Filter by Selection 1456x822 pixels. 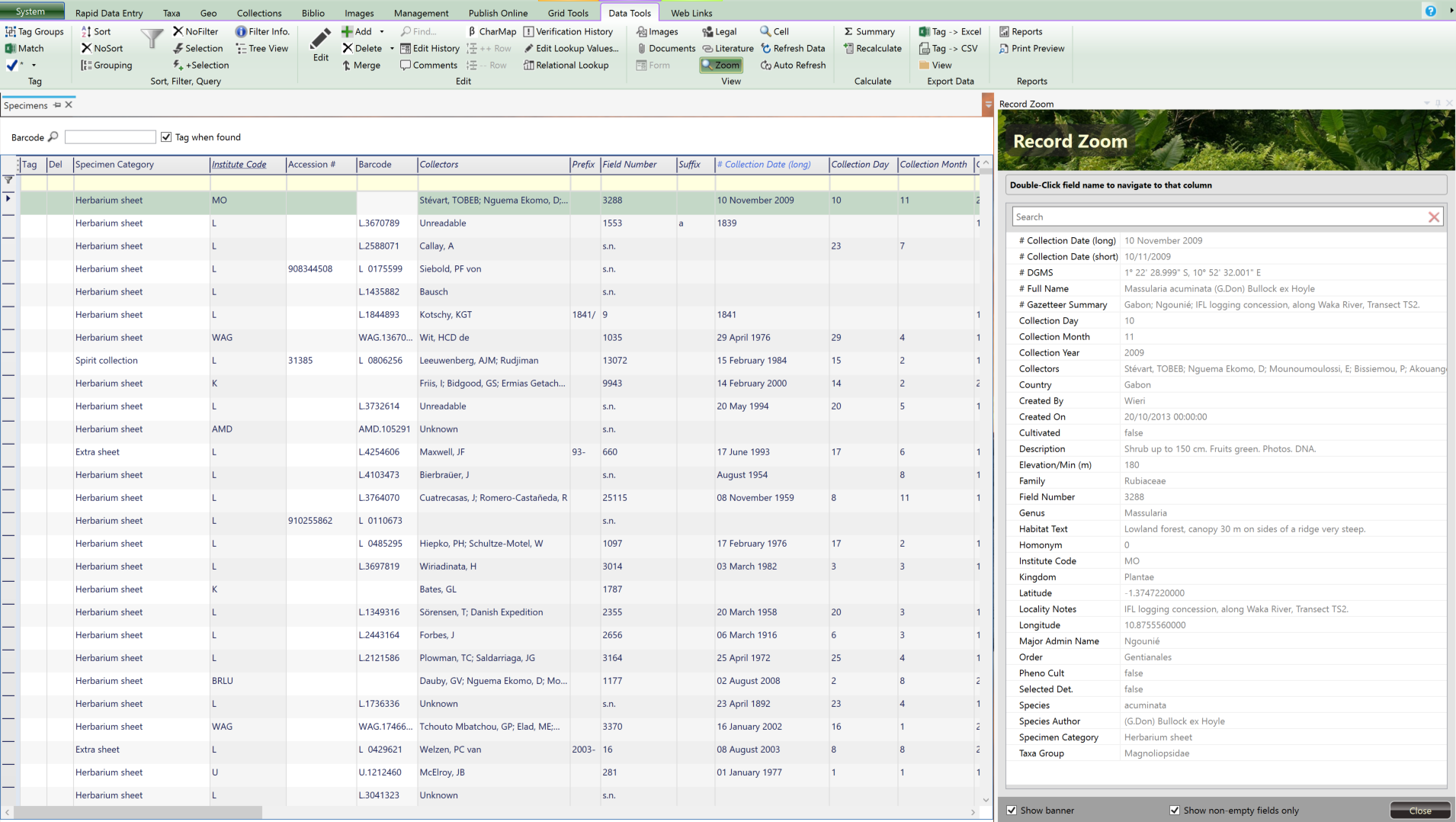[x=197, y=48]
